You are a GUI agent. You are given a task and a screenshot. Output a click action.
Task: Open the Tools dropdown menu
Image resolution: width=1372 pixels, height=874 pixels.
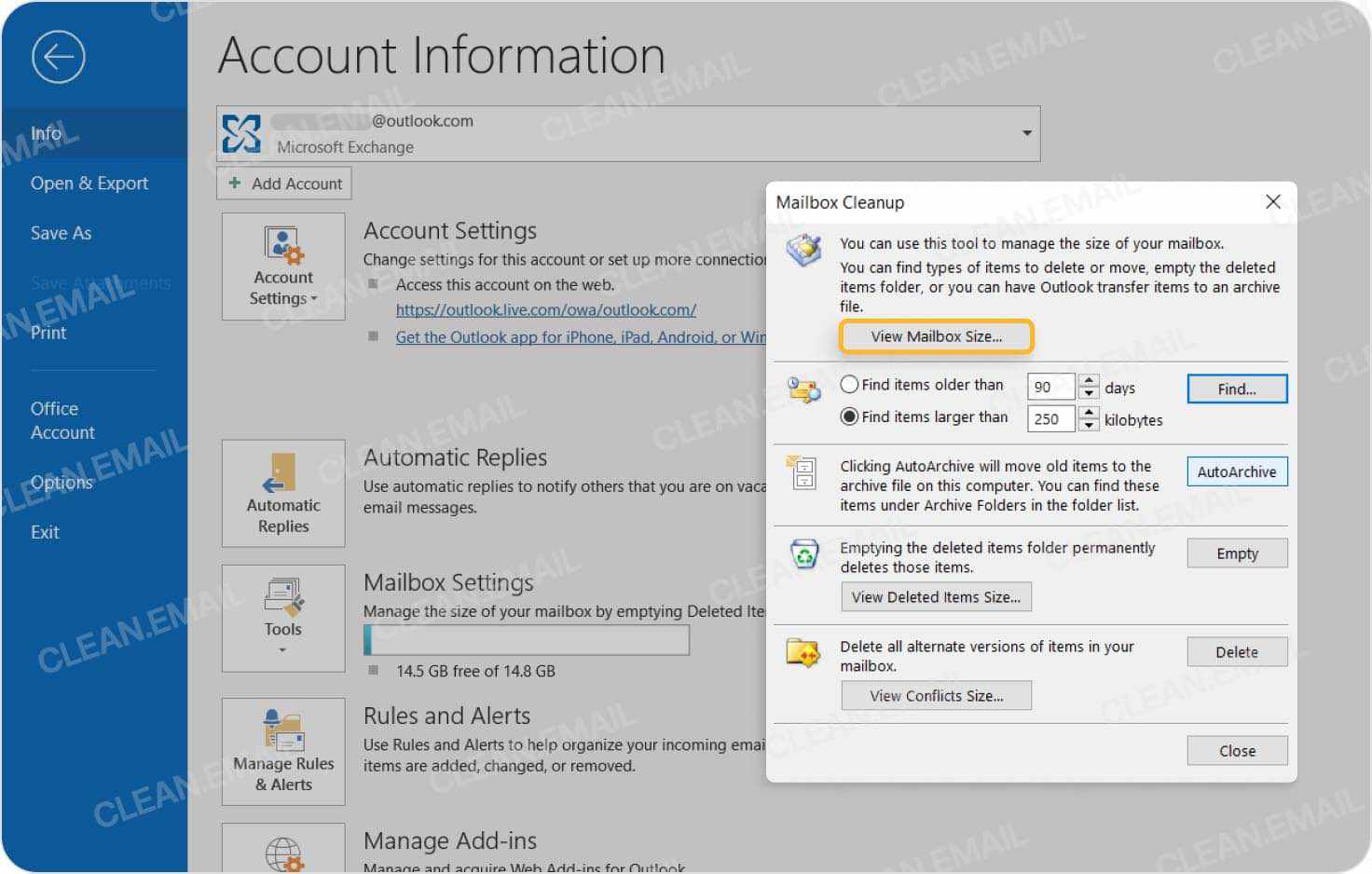(282, 649)
